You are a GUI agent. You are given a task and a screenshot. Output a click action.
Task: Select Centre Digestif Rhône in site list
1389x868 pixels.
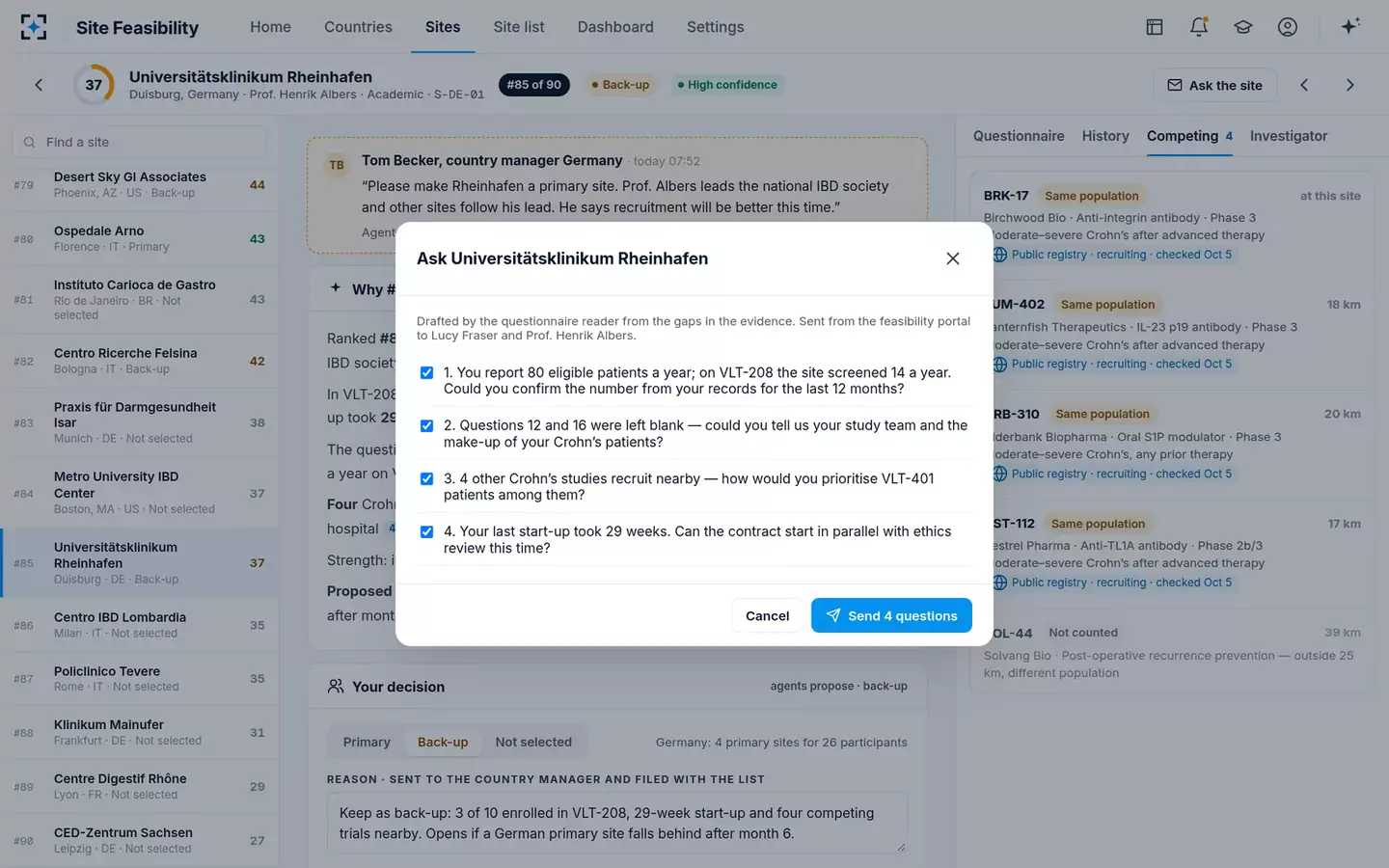click(140, 786)
